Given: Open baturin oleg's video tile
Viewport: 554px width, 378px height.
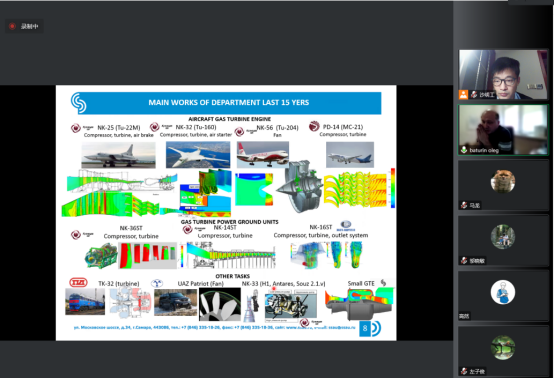Looking at the screenshot, I should click(503, 130).
